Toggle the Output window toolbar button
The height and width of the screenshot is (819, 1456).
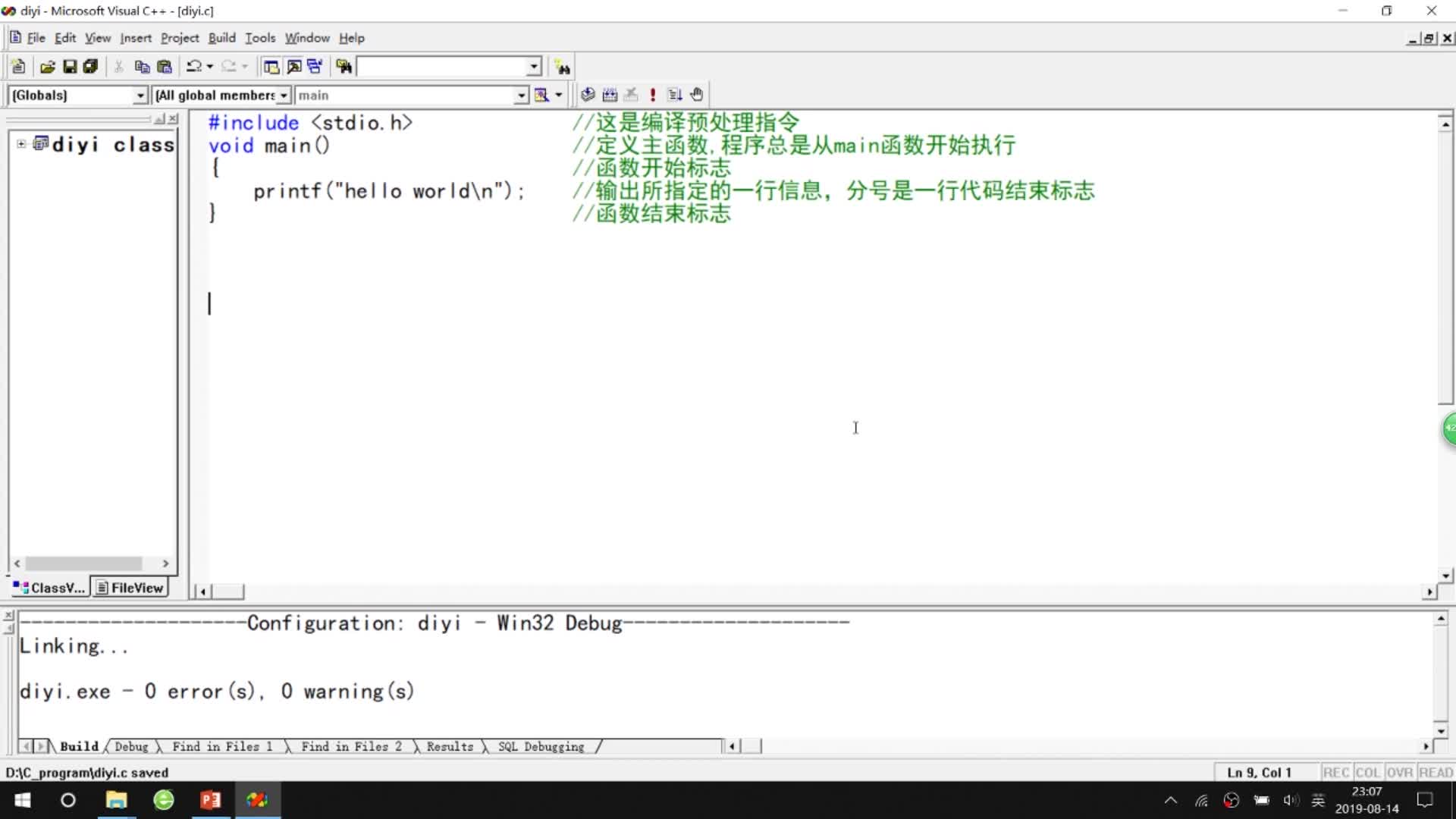(x=293, y=67)
